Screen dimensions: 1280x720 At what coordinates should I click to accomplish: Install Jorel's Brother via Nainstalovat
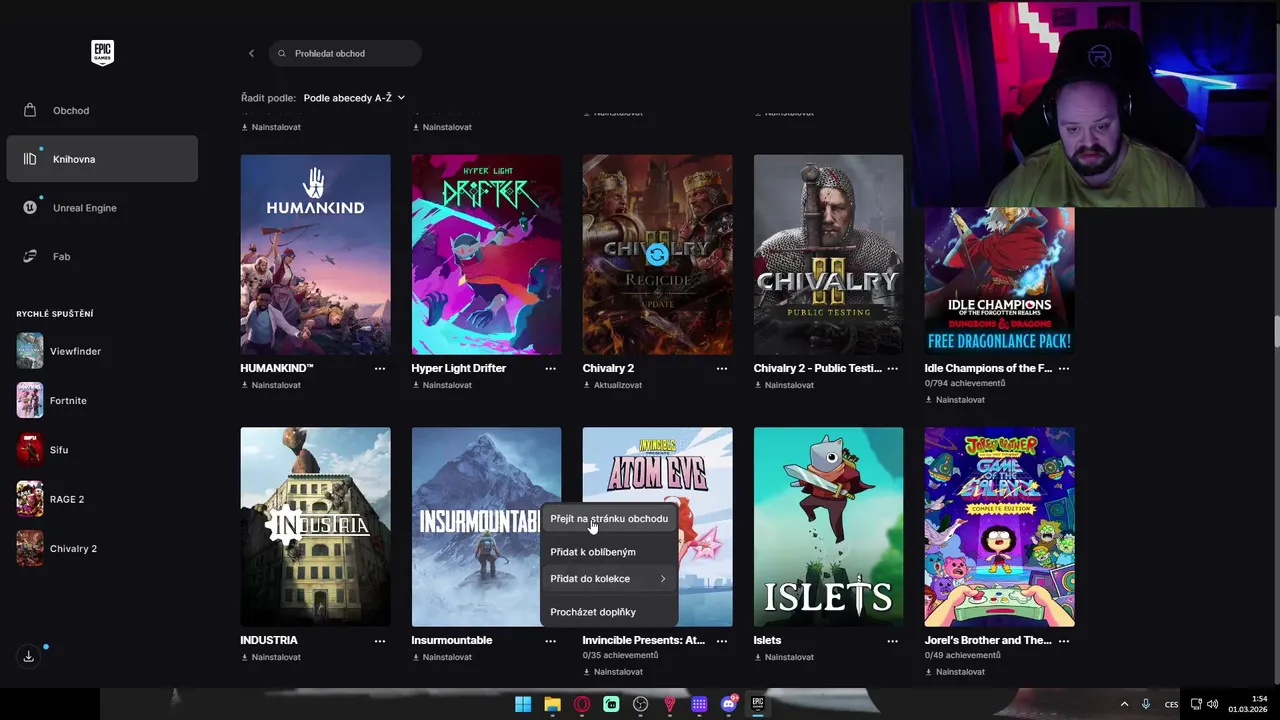coord(955,672)
